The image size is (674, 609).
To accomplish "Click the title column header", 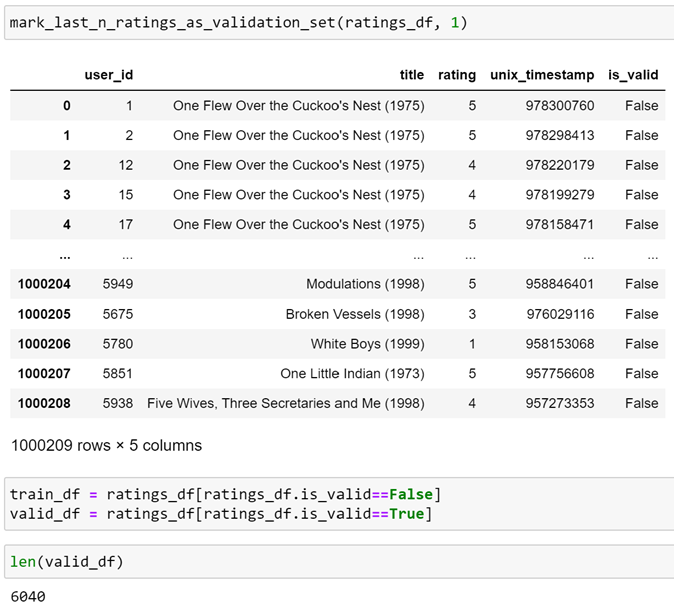I will pyautogui.click(x=411, y=75).
